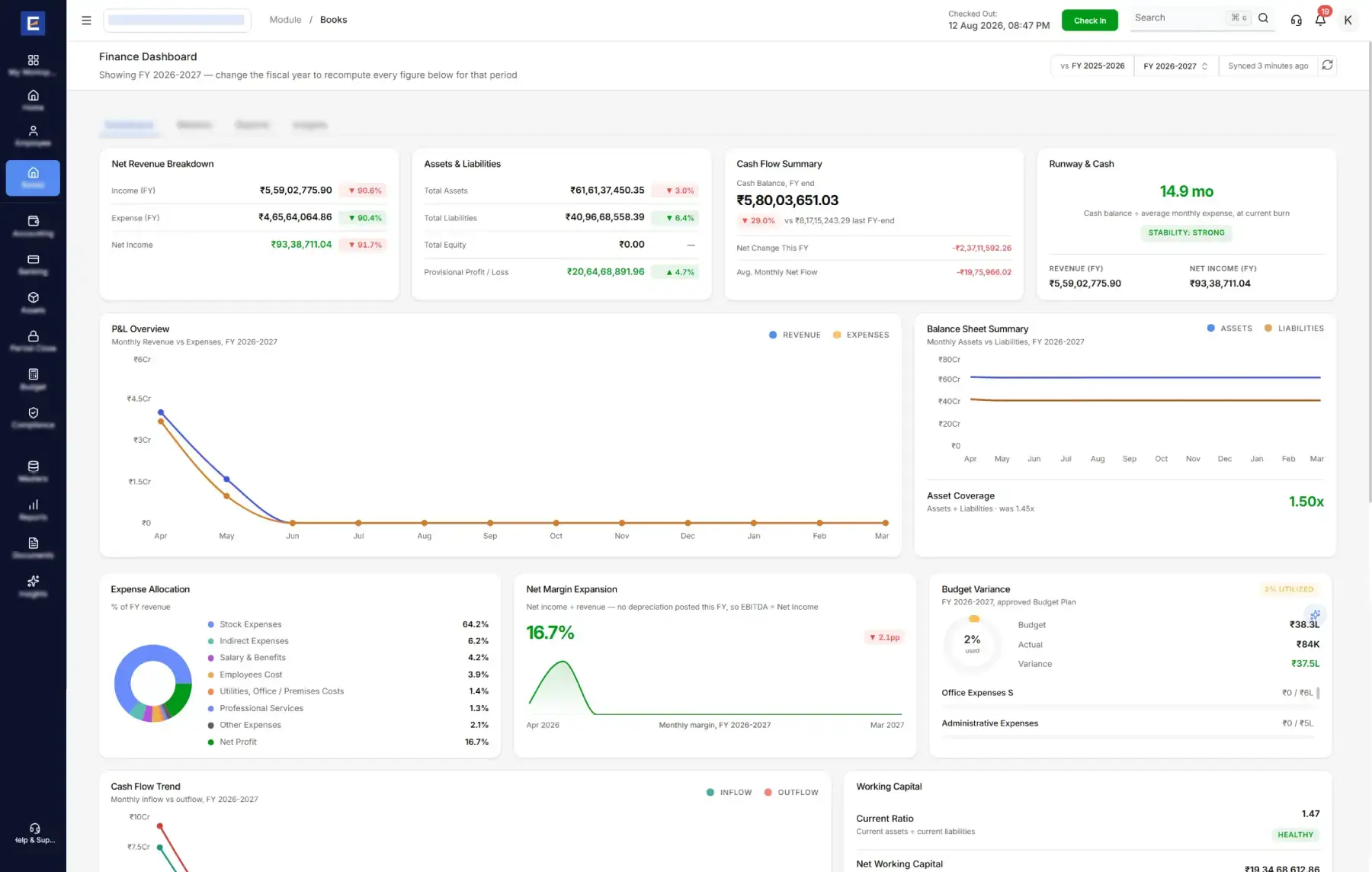Open the headset support icon in top bar
This screenshot has height=872, width=1372.
1296,20
